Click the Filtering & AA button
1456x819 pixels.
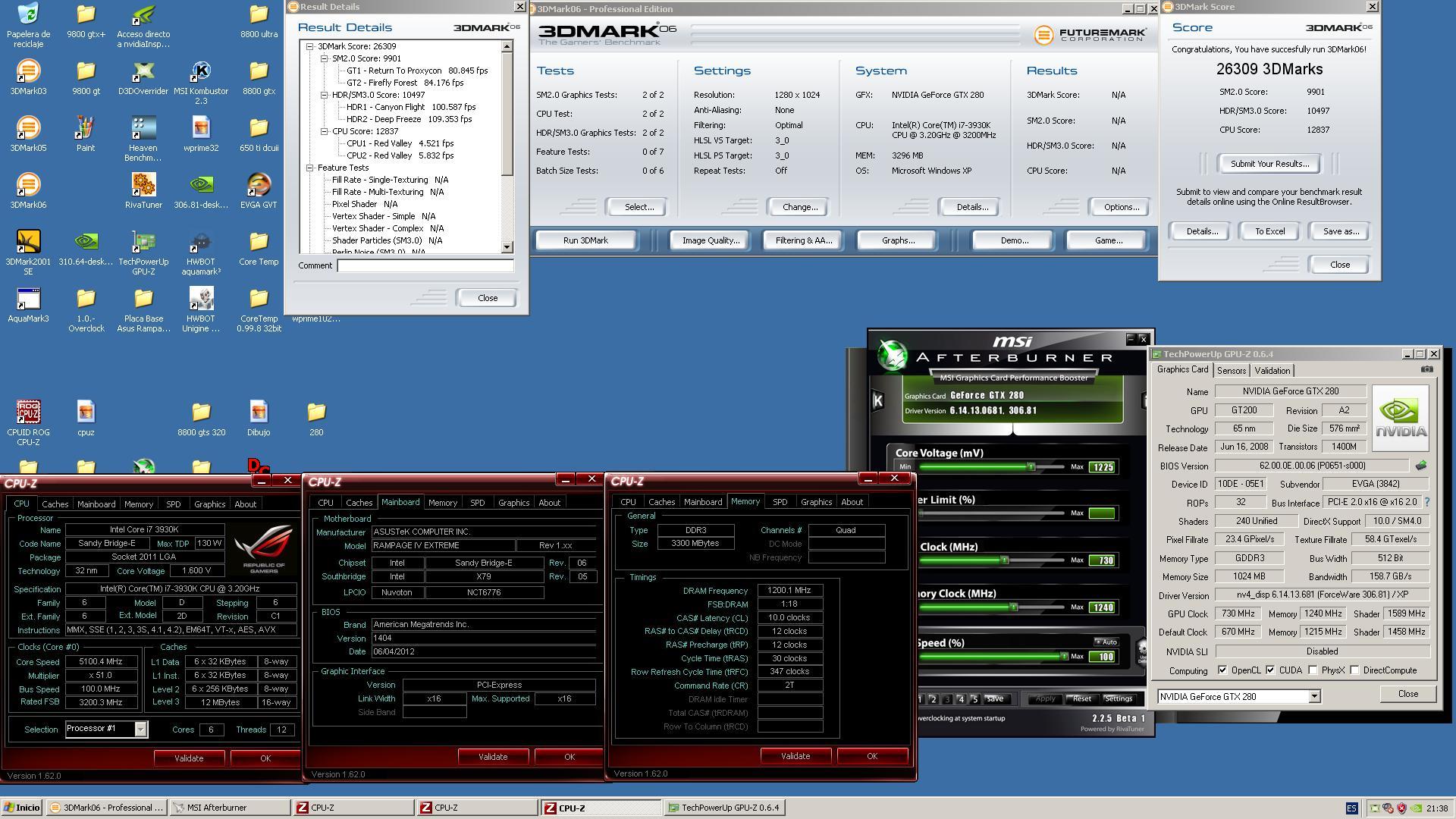point(803,240)
